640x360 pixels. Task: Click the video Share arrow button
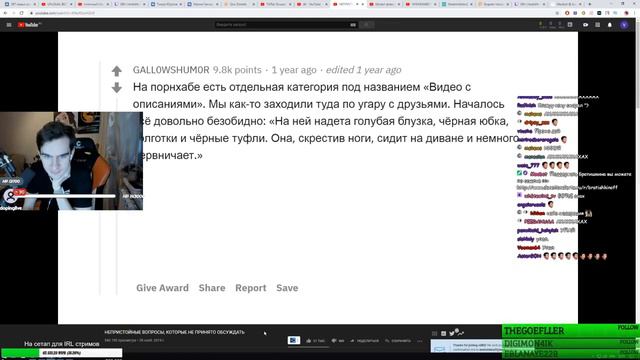pyautogui.click(x=364, y=341)
